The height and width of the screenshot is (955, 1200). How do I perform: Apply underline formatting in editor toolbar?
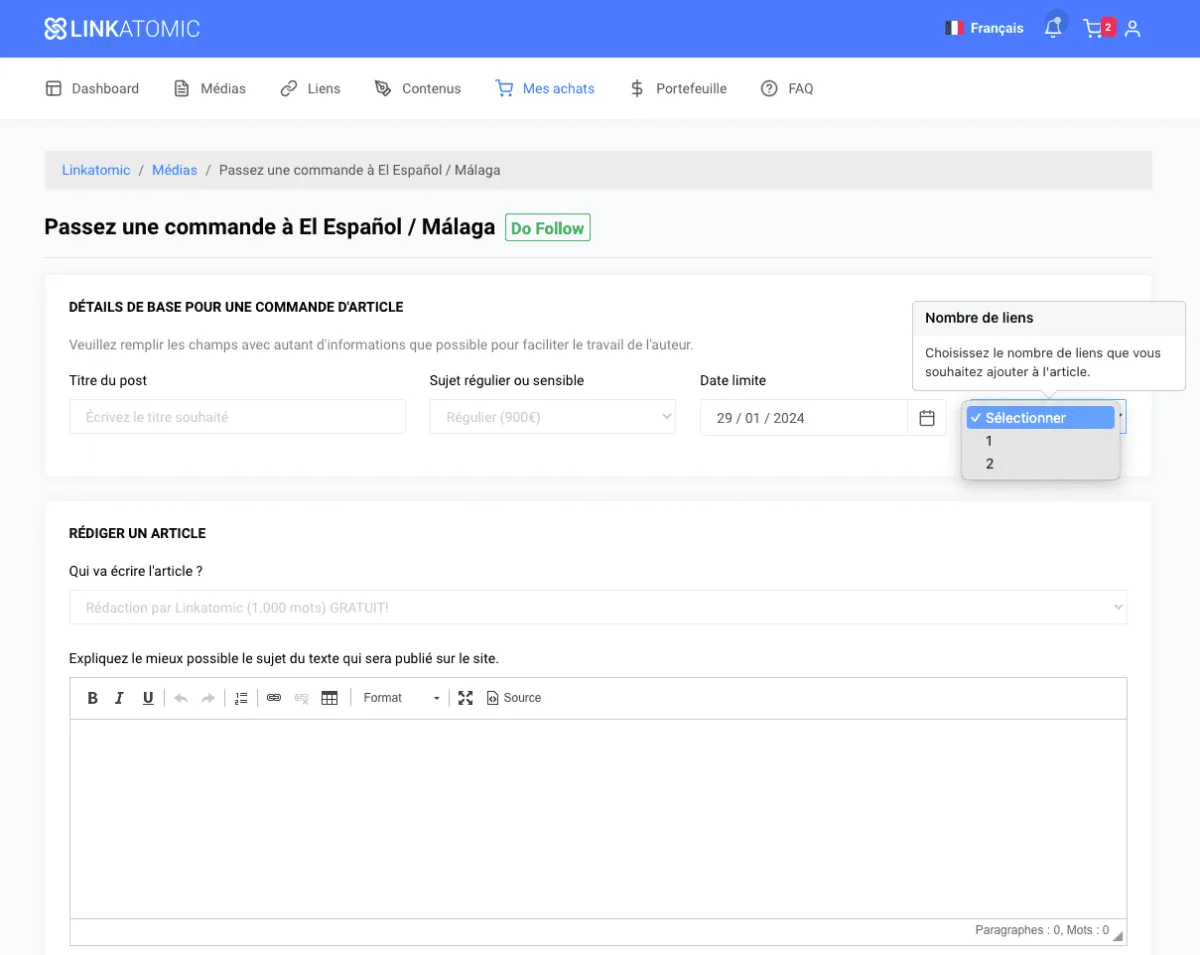click(148, 698)
